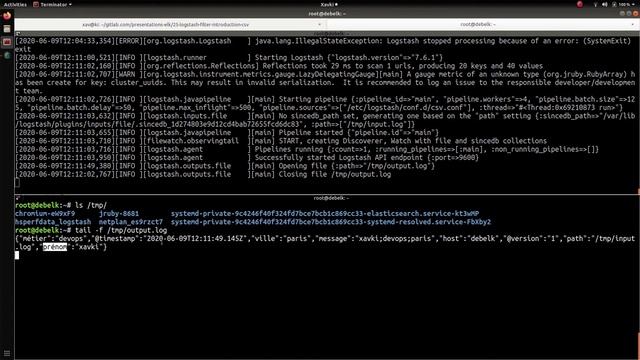Click the Xavki clock label in the top bar

click(x=329, y=4)
